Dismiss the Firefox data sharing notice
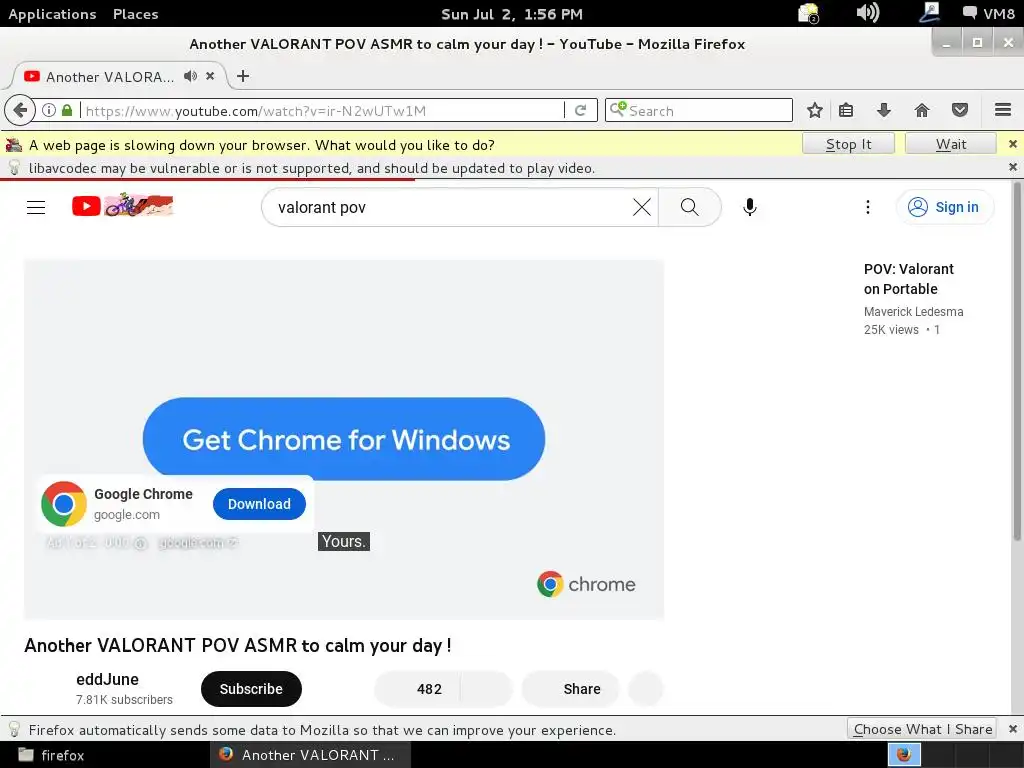This screenshot has height=768, width=1024. [1012, 729]
